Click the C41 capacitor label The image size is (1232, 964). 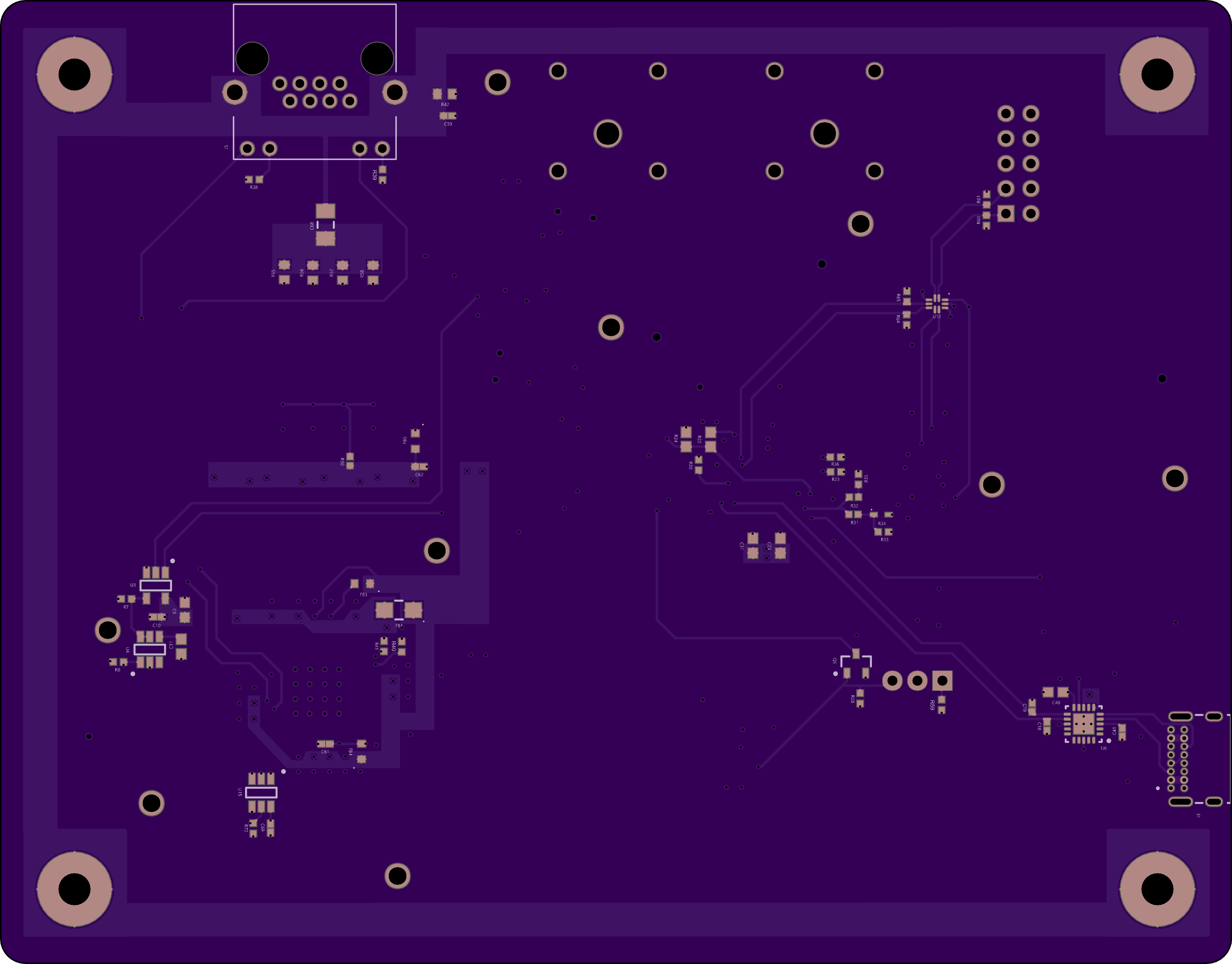(x=1115, y=730)
